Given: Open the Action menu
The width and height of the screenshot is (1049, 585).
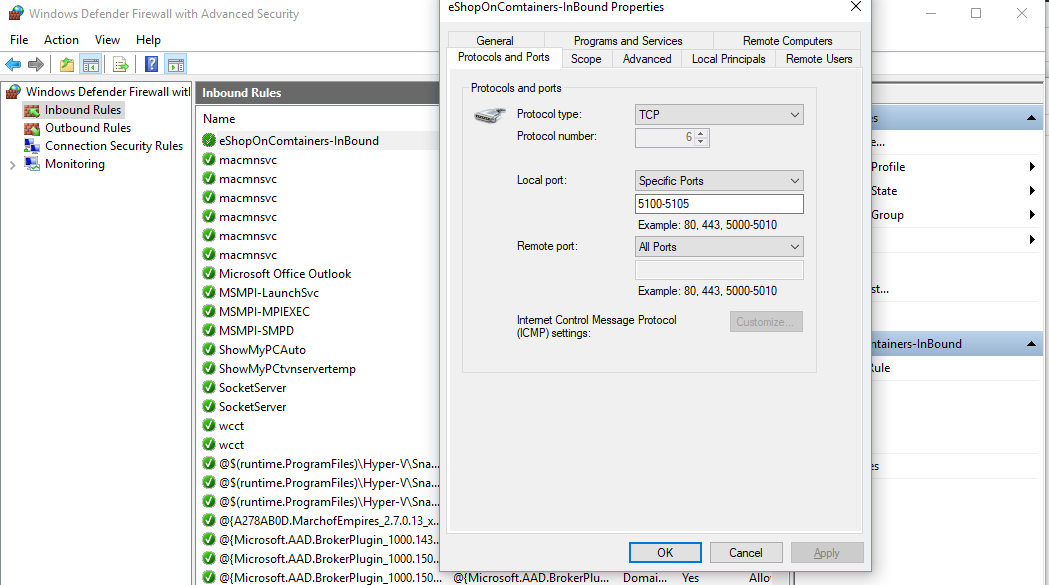Looking at the screenshot, I should click(61, 40).
